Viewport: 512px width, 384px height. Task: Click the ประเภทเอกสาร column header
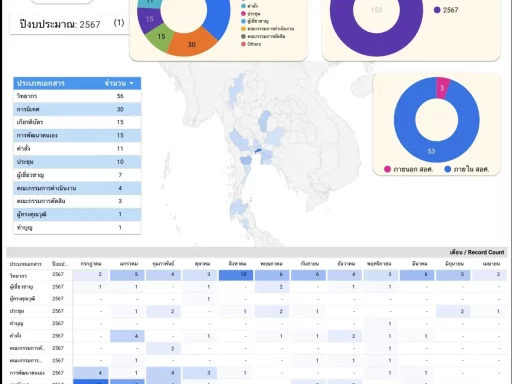pyautogui.click(x=41, y=83)
